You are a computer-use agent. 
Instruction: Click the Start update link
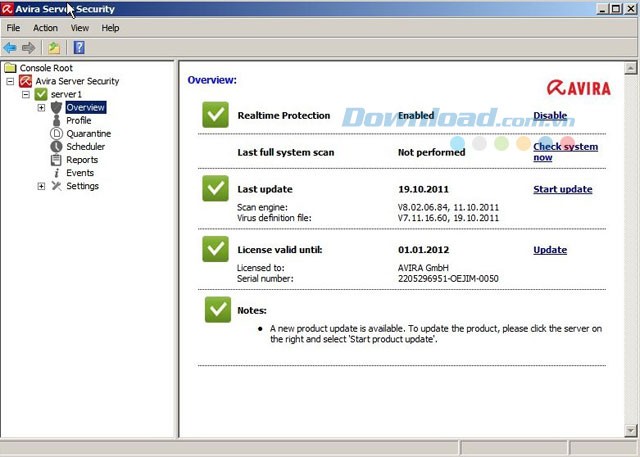[x=562, y=189]
